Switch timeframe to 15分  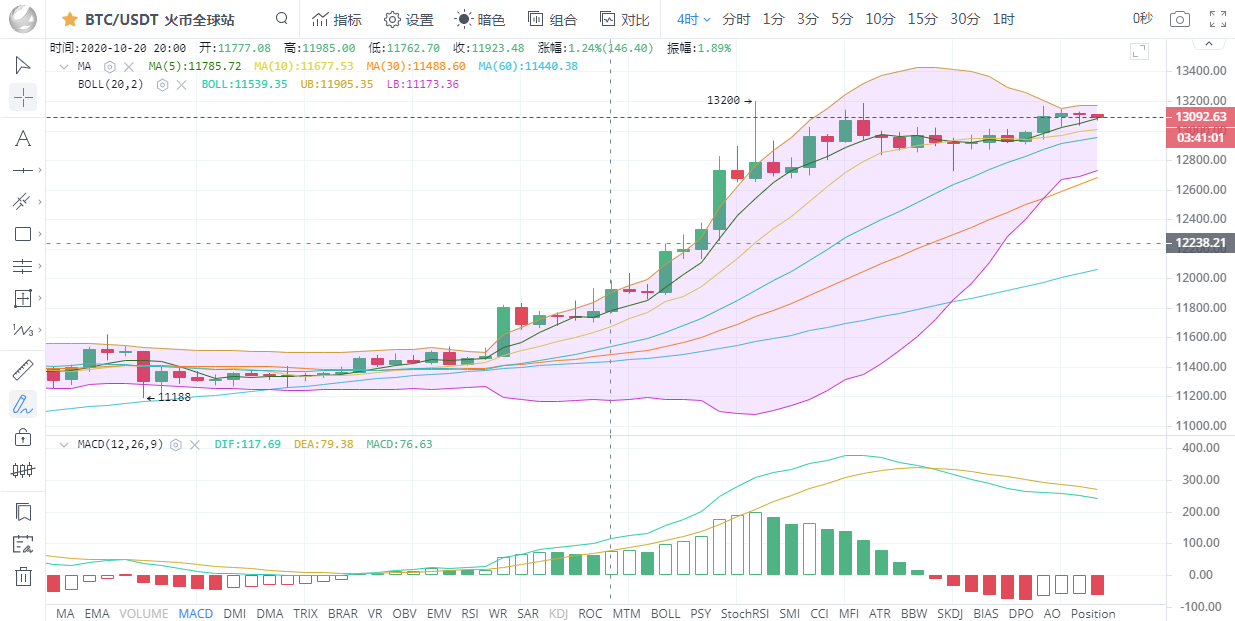click(921, 18)
